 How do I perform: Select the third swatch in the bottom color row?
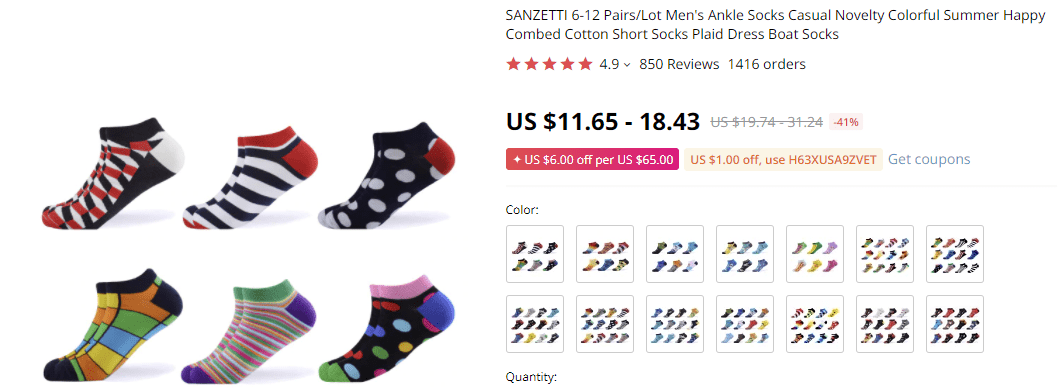(x=676, y=324)
